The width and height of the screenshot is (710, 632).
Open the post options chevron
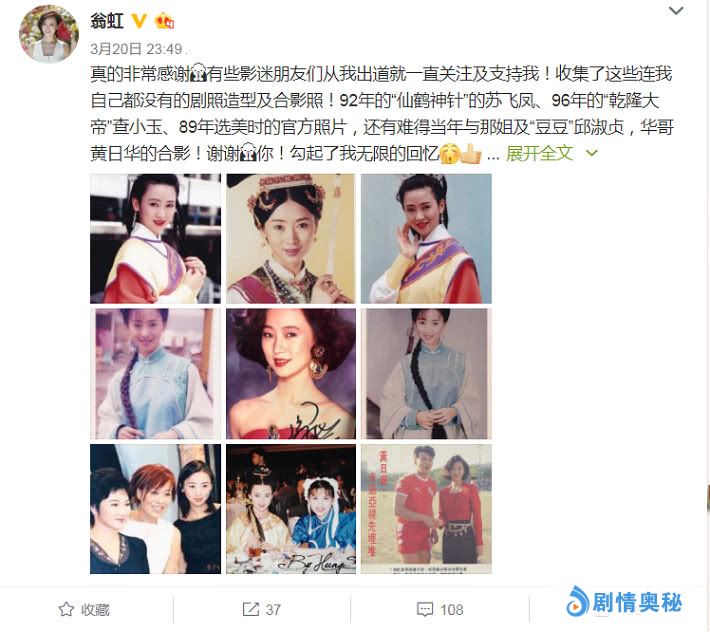(676, 10)
